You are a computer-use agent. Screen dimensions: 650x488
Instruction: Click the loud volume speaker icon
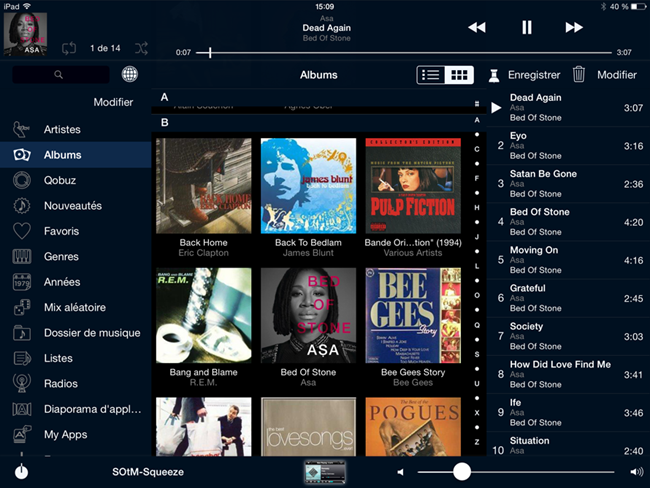click(637, 472)
